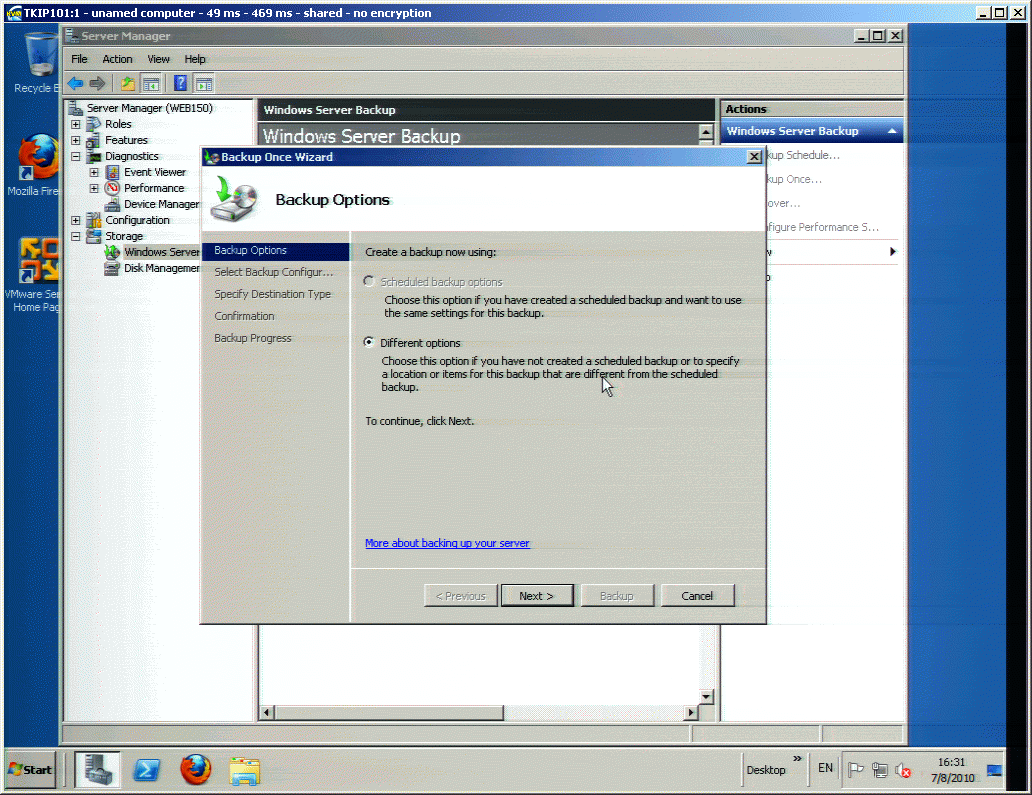Click the horizontal scrollbar thumb in backup pane
Viewport: 1032px width, 795px height.
pyautogui.click(x=389, y=712)
